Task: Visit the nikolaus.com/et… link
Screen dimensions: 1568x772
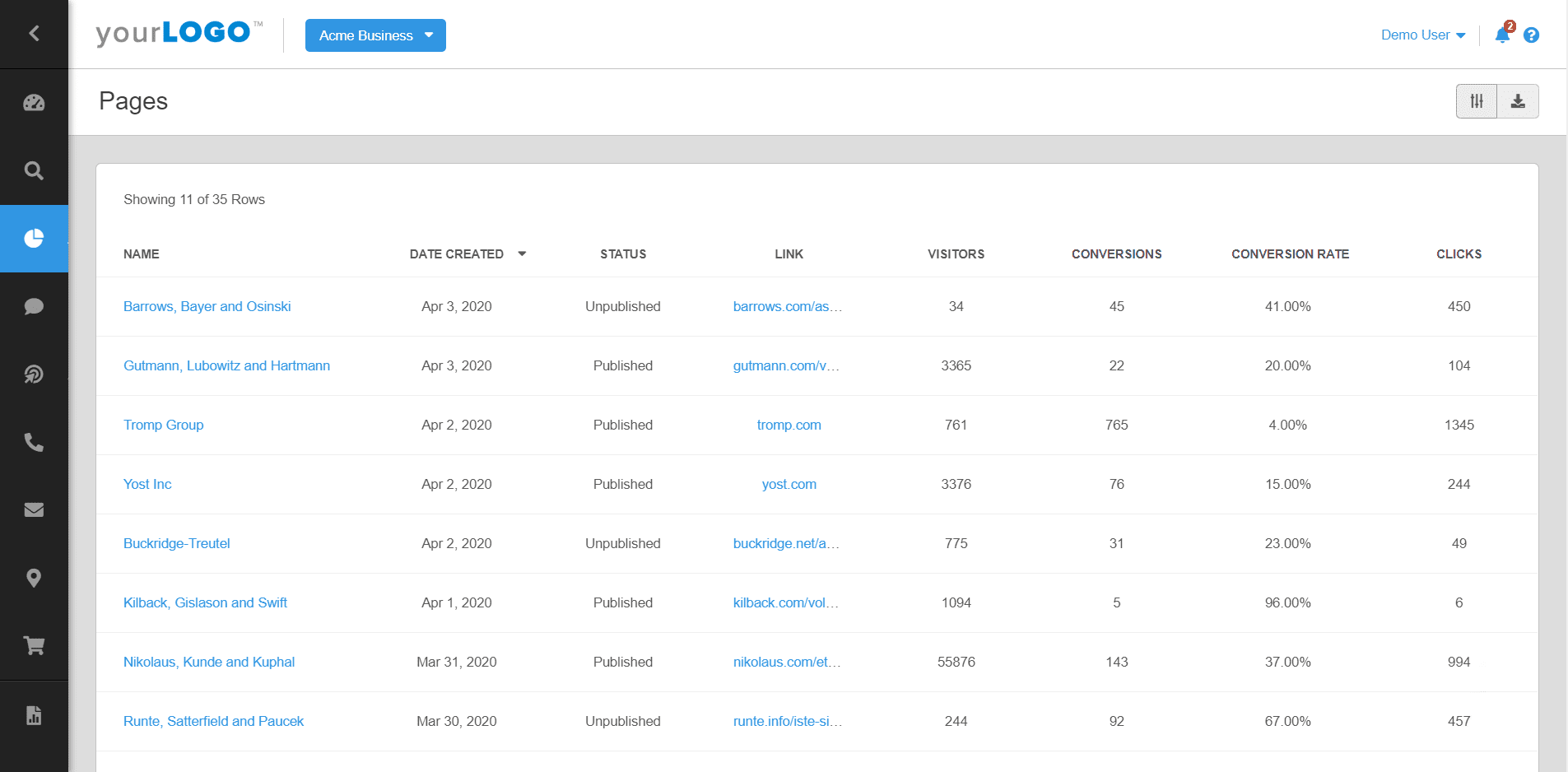Action: tap(787, 662)
